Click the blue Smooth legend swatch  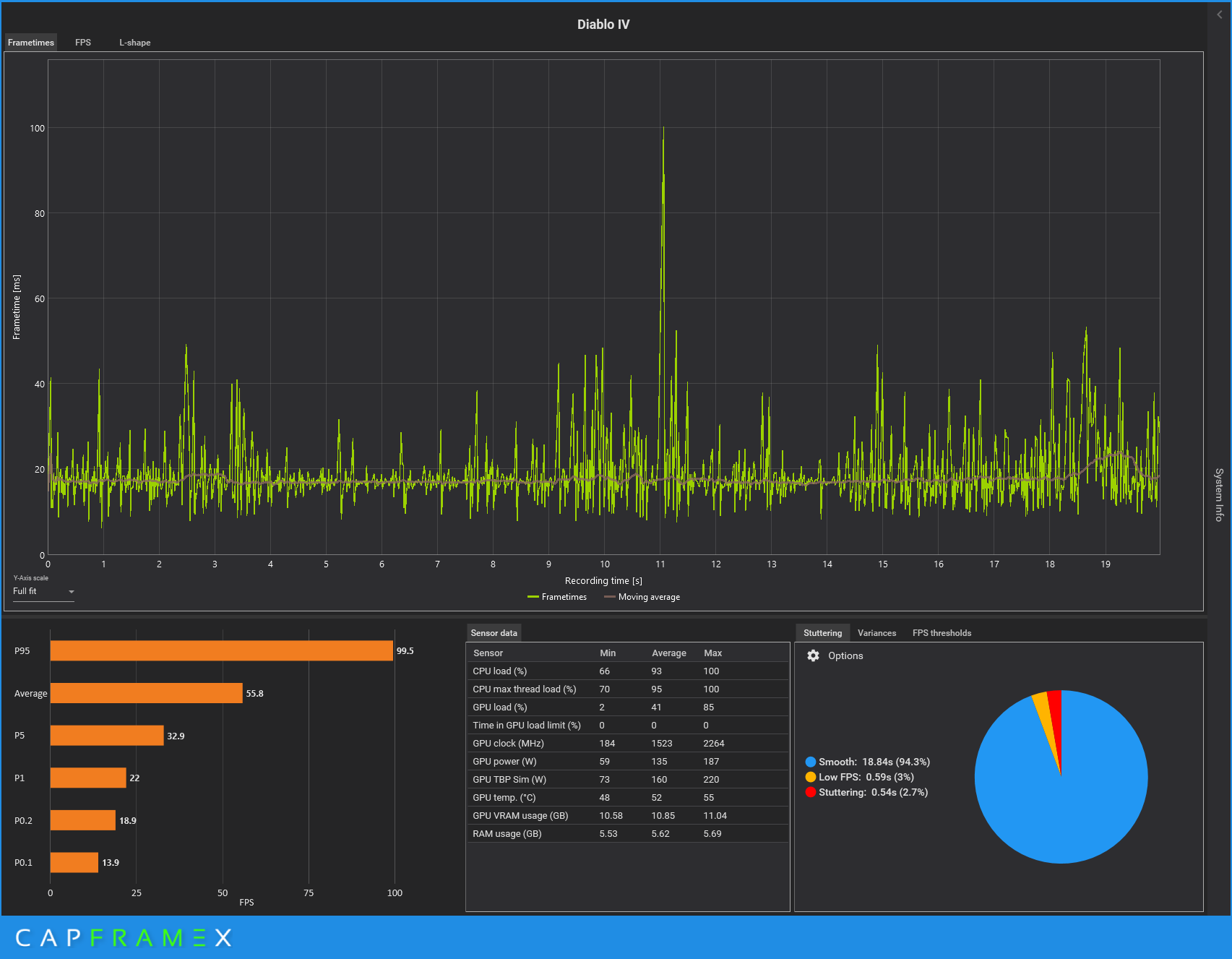[811, 762]
